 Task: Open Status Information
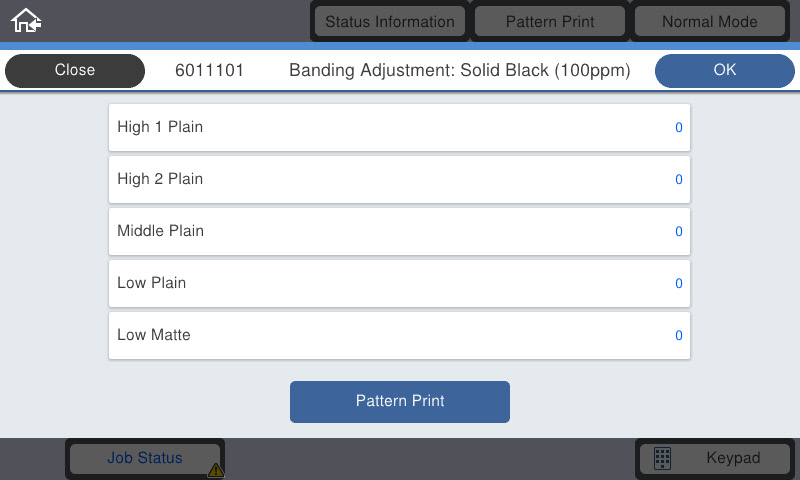390,21
